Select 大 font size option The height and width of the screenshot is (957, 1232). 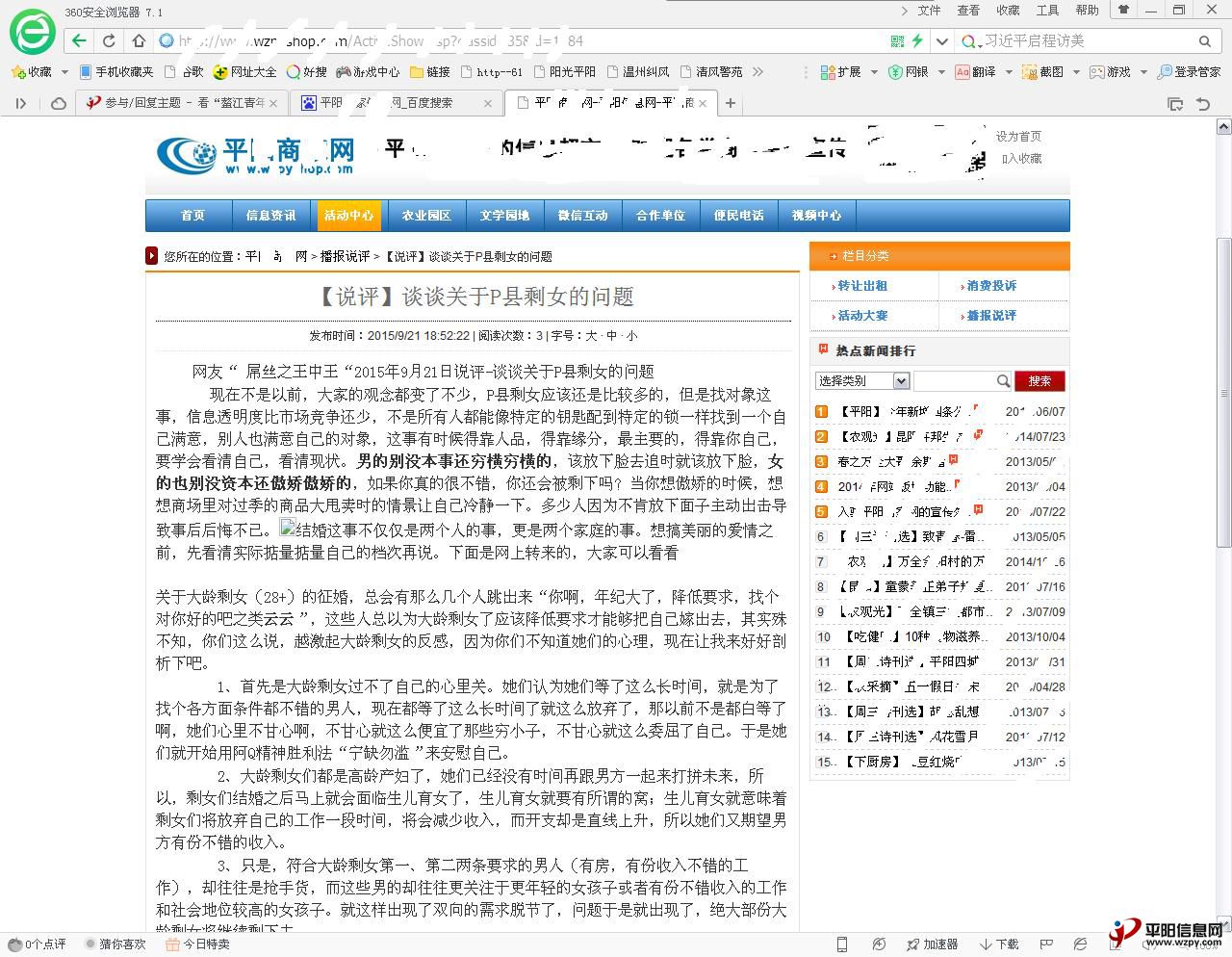[591, 336]
